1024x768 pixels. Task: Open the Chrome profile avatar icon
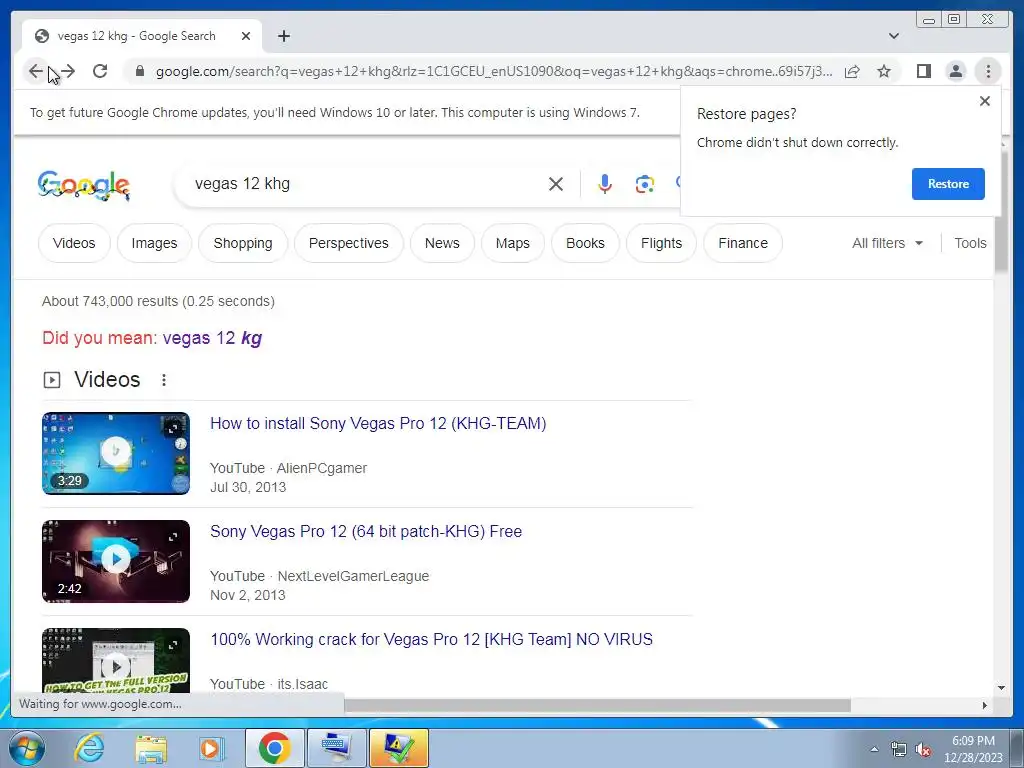tap(955, 71)
